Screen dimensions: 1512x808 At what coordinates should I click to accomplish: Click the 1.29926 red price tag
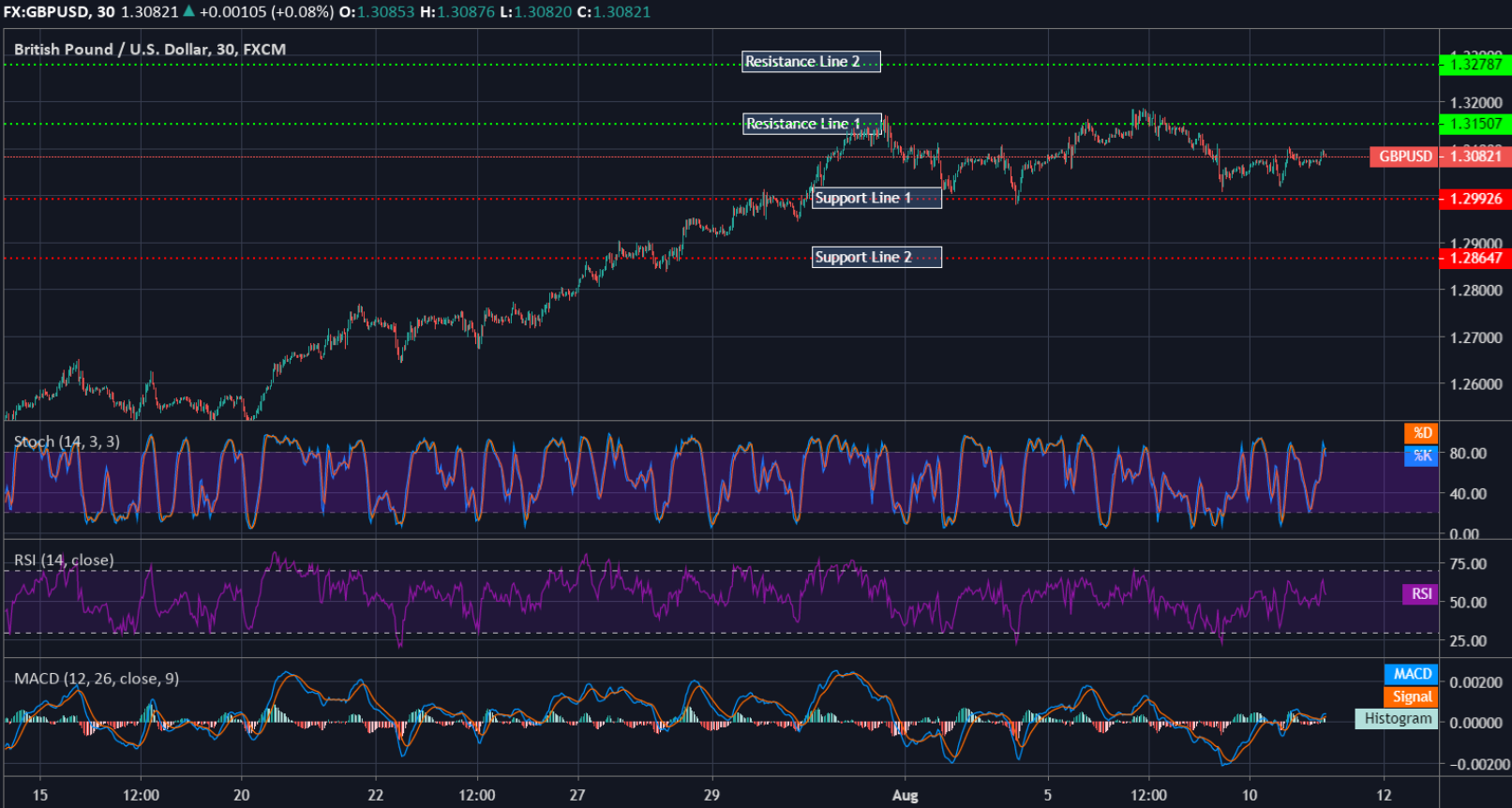tap(1475, 199)
